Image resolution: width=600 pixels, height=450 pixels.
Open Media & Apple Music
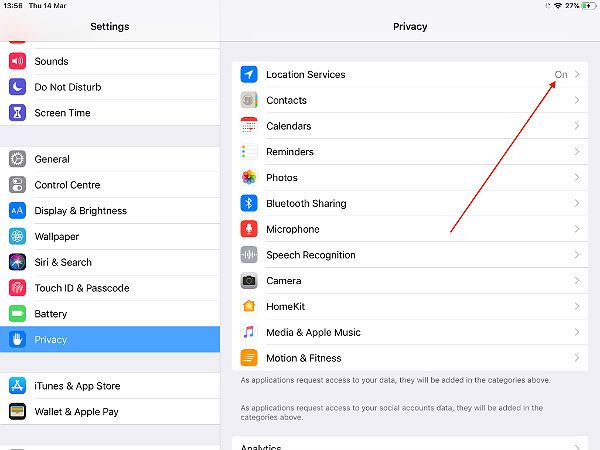410,332
